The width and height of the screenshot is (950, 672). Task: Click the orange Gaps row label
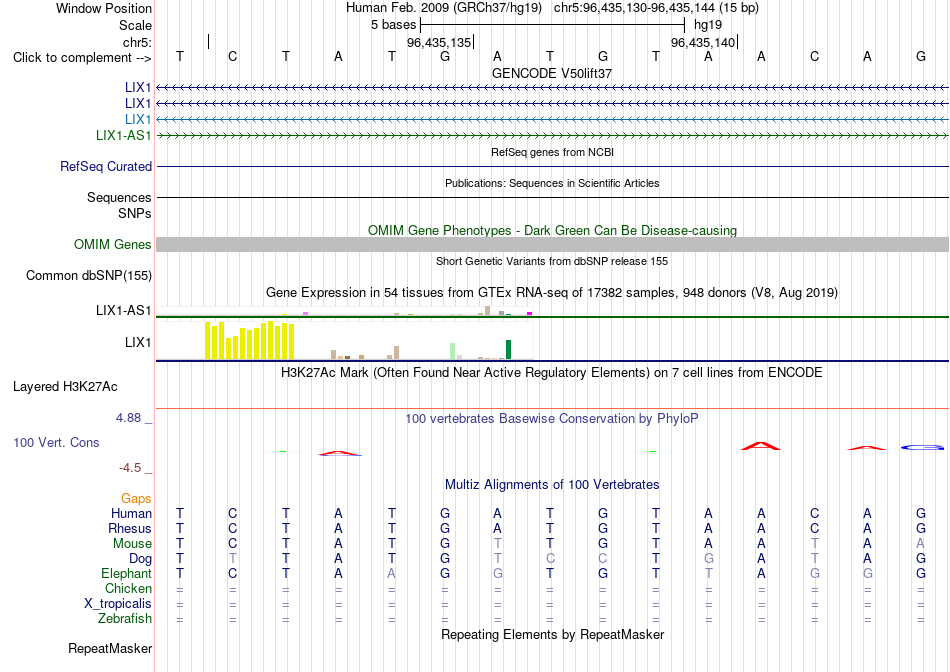[x=136, y=498]
